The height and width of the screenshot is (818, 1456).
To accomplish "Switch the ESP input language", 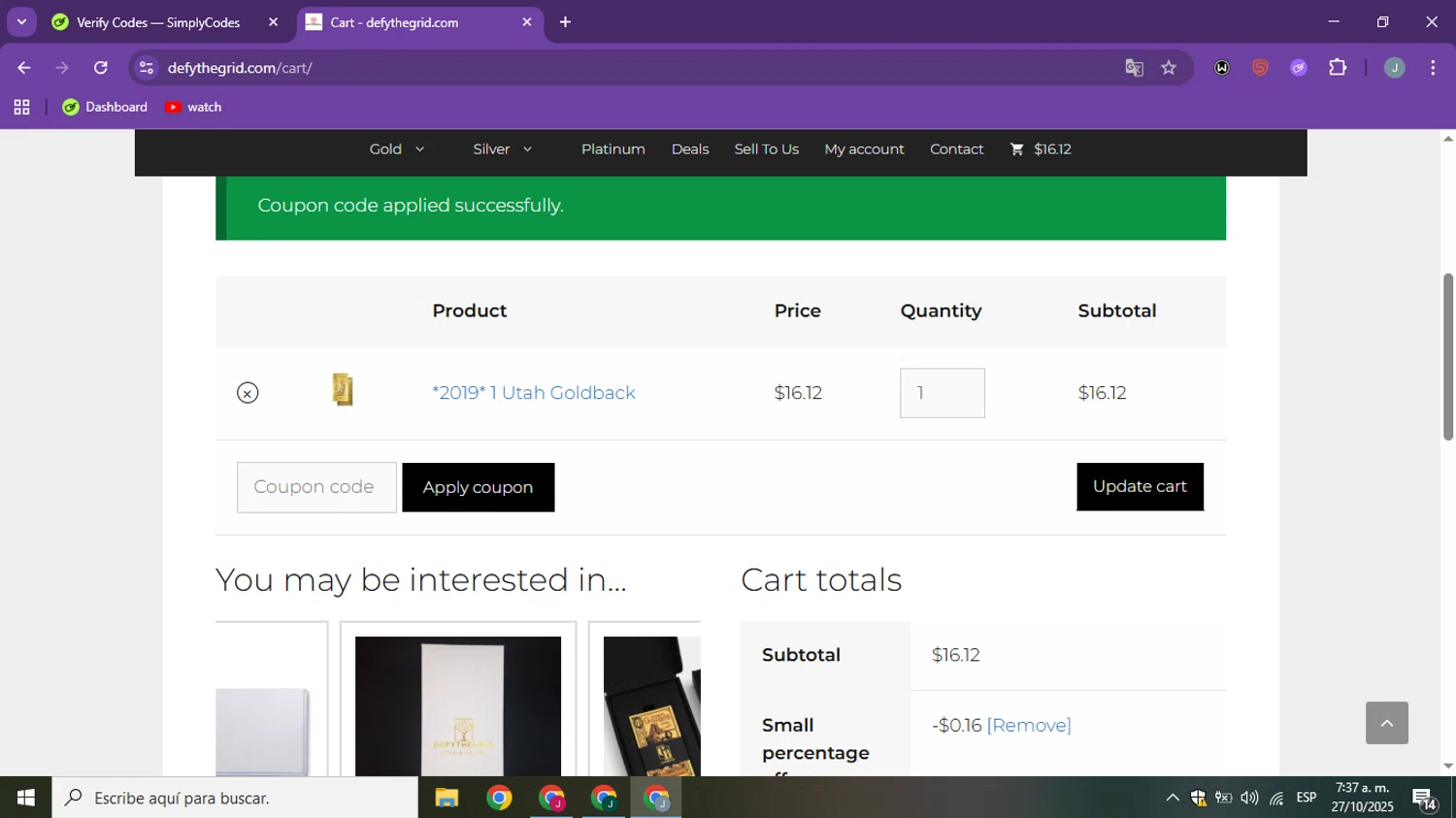I will 1307,798.
